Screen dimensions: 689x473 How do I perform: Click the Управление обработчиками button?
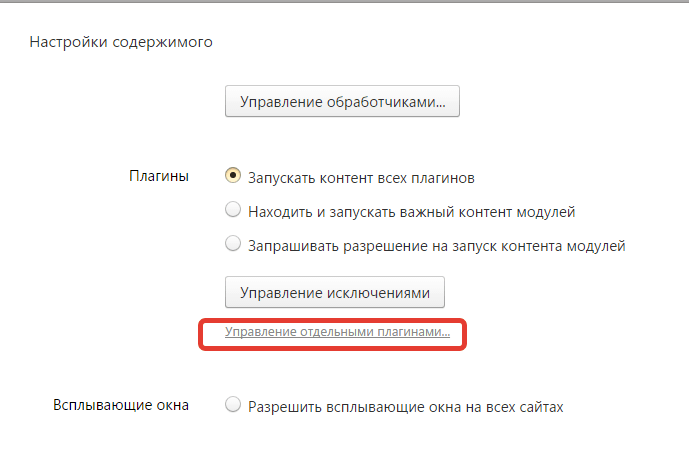tap(342, 102)
